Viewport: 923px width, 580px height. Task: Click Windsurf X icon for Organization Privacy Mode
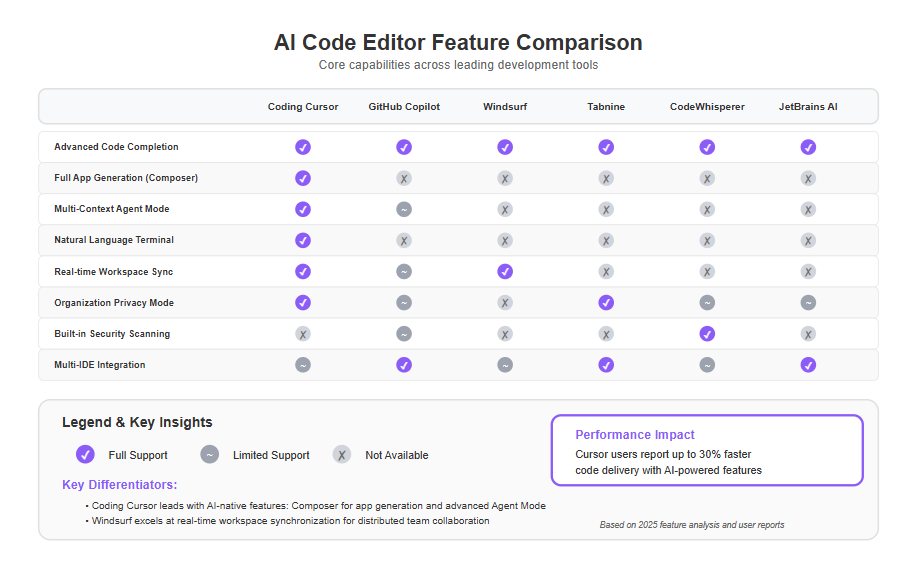(x=505, y=303)
